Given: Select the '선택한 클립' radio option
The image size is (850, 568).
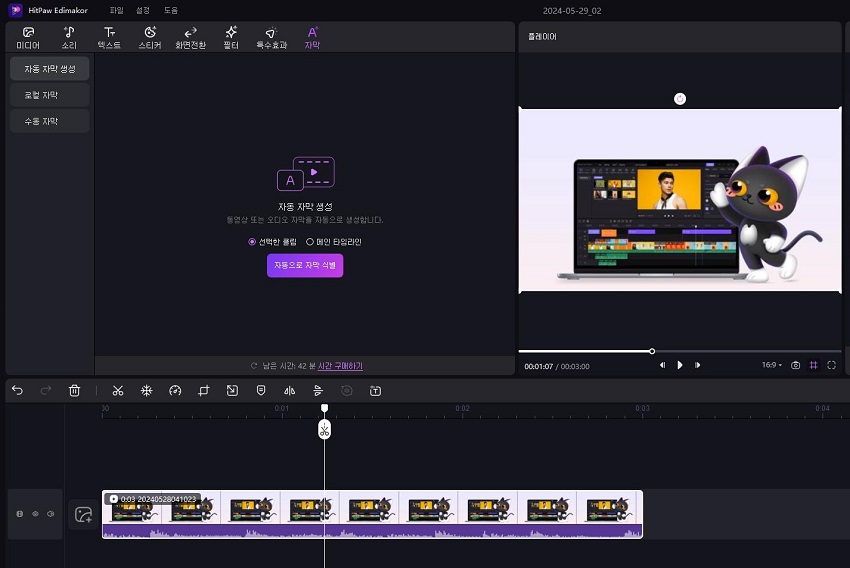Looking at the screenshot, I should pos(252,242).
